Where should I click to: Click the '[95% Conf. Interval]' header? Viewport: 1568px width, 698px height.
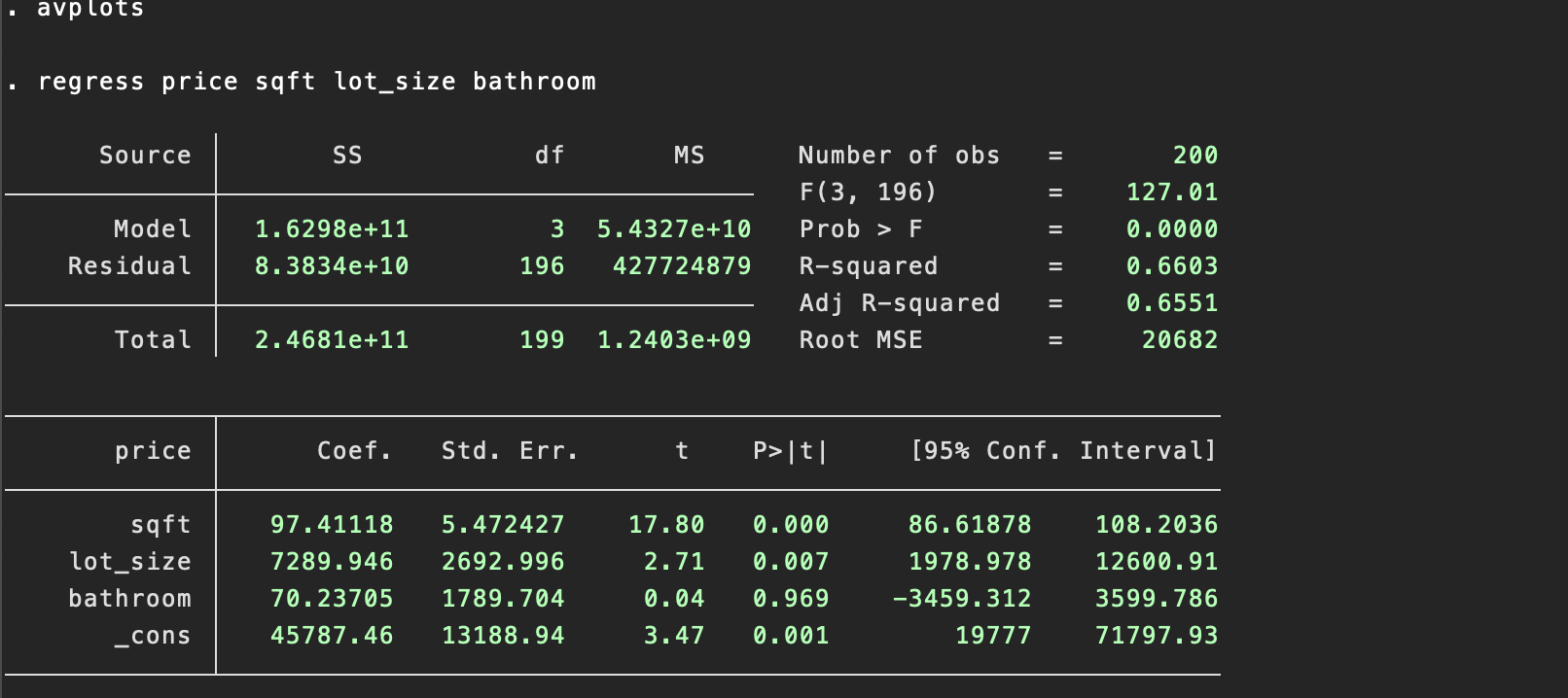1063,451
